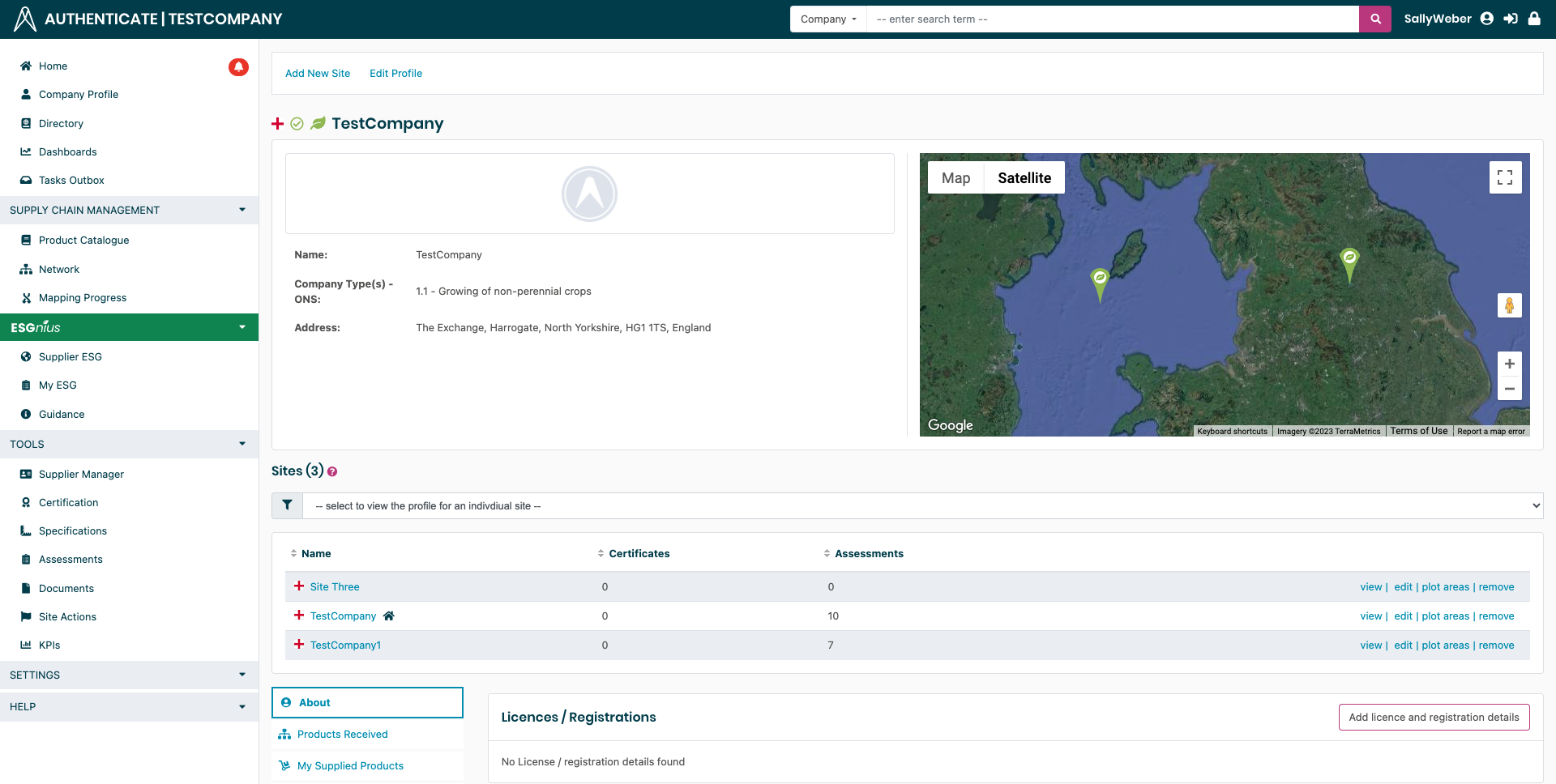Viewport: 1556px width, 784px height.
Task: Click the magenta search magnifier button
Action: pyautogui.click(x=1374, y=19)
